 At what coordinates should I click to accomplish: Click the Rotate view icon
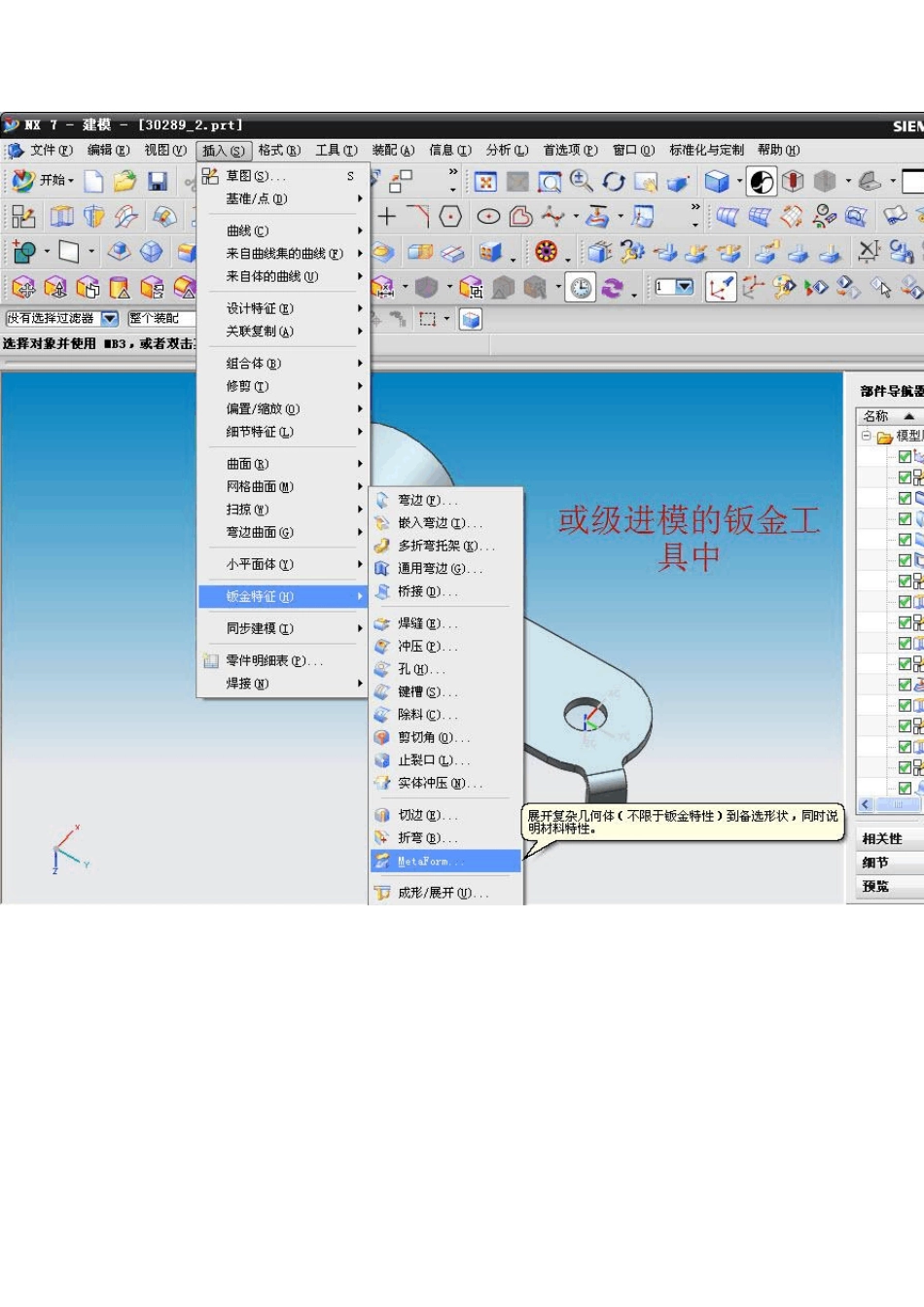614,182
